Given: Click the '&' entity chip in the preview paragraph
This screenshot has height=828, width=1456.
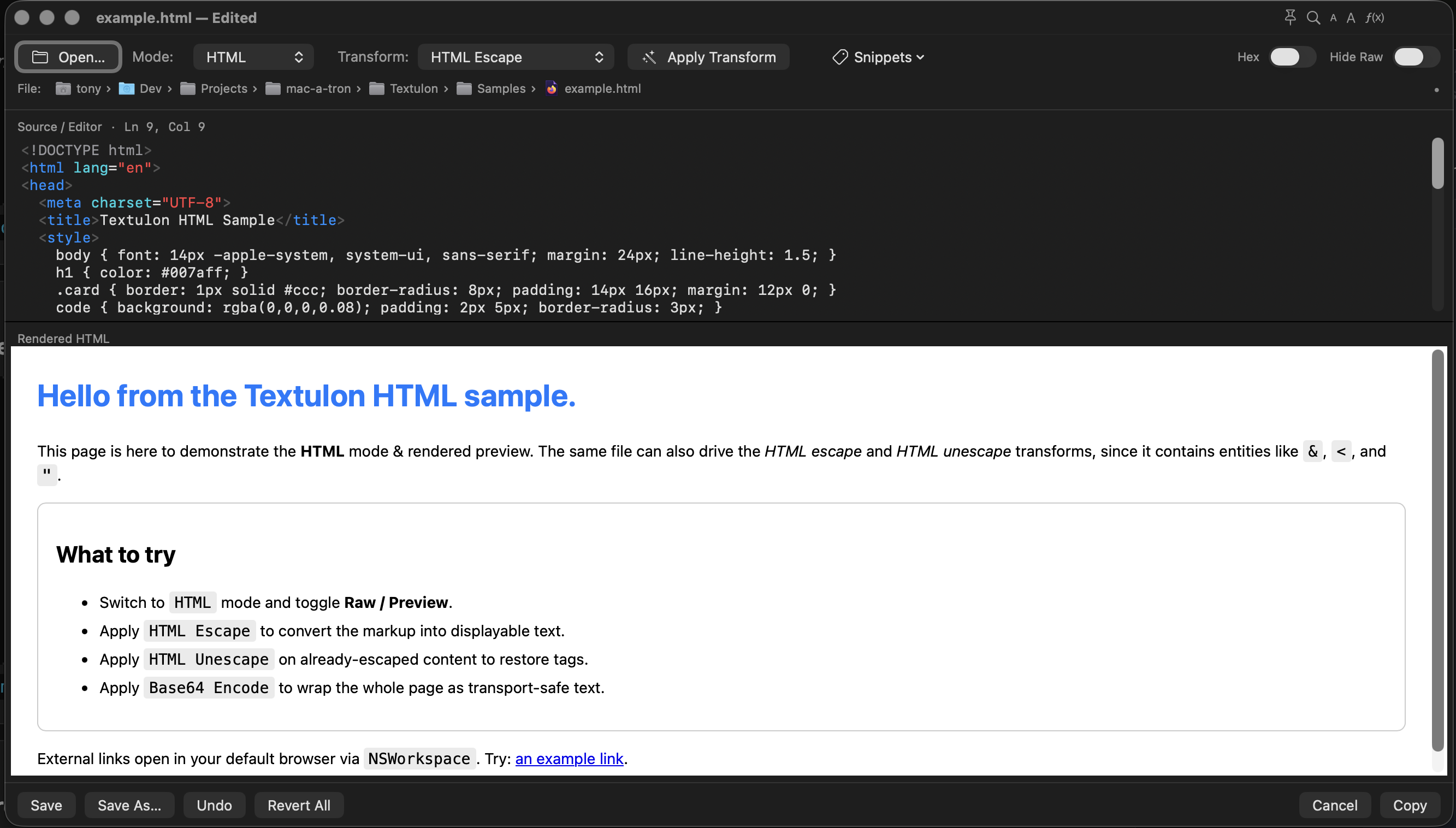Looking at the screenshot, I should pyautogui.click(x=1313, y=452).
